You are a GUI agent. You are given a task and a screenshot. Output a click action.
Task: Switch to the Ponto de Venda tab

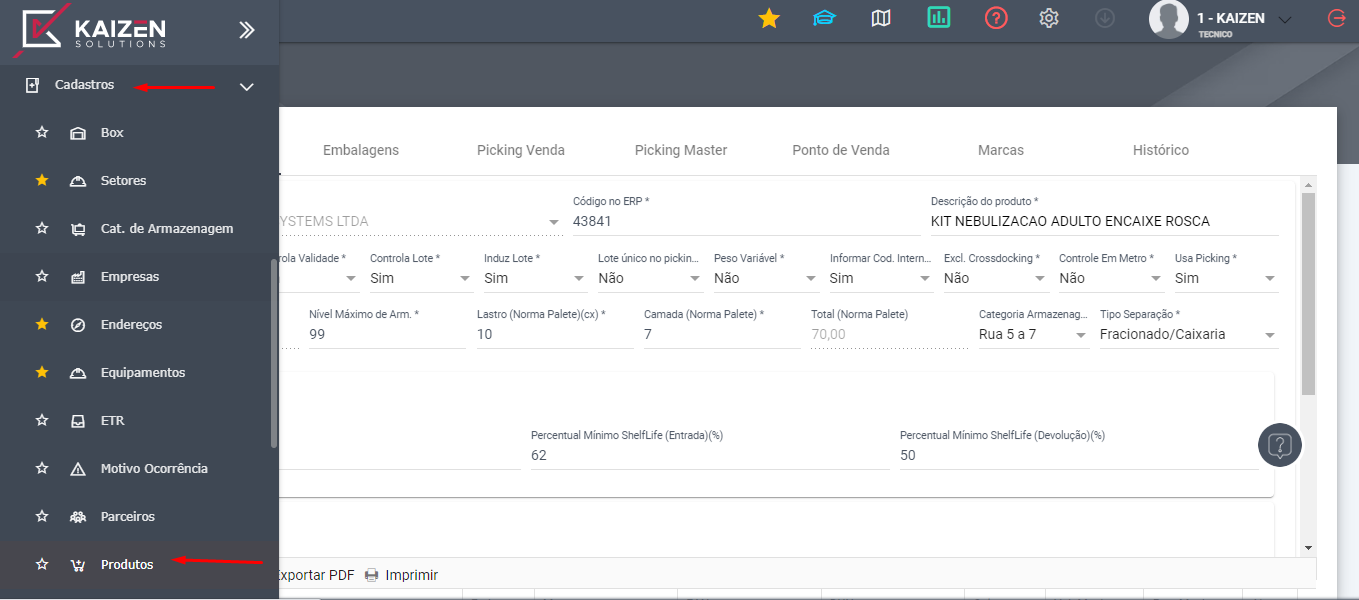click(x=841, y=150)
